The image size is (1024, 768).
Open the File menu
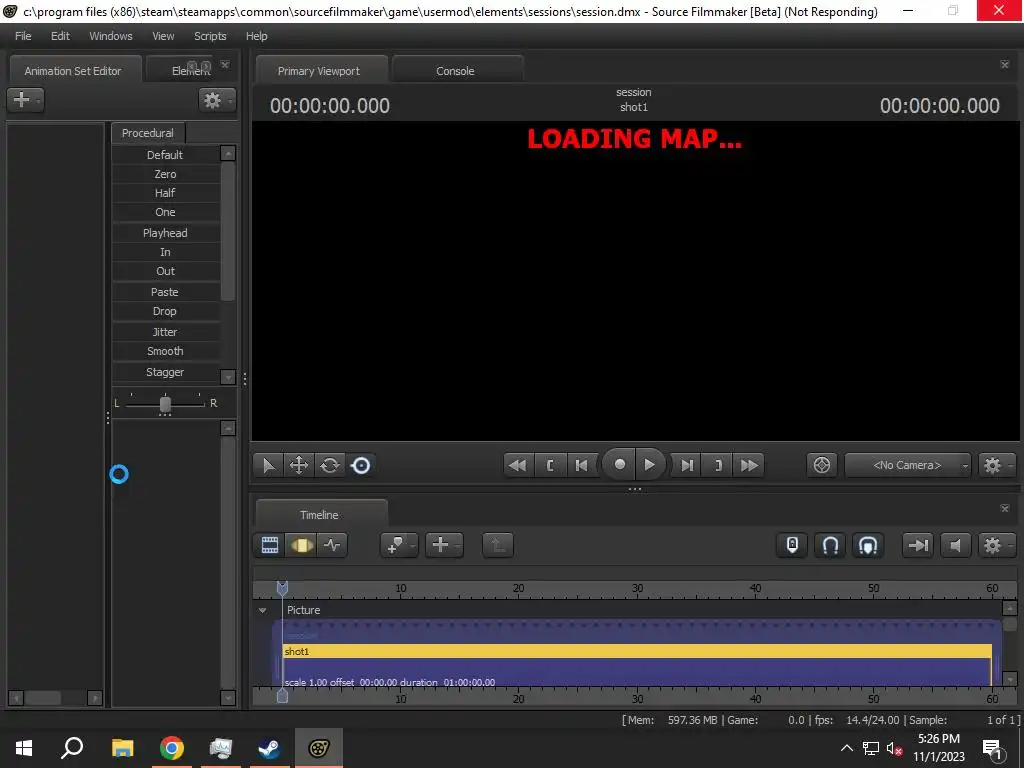click(23, 36)
